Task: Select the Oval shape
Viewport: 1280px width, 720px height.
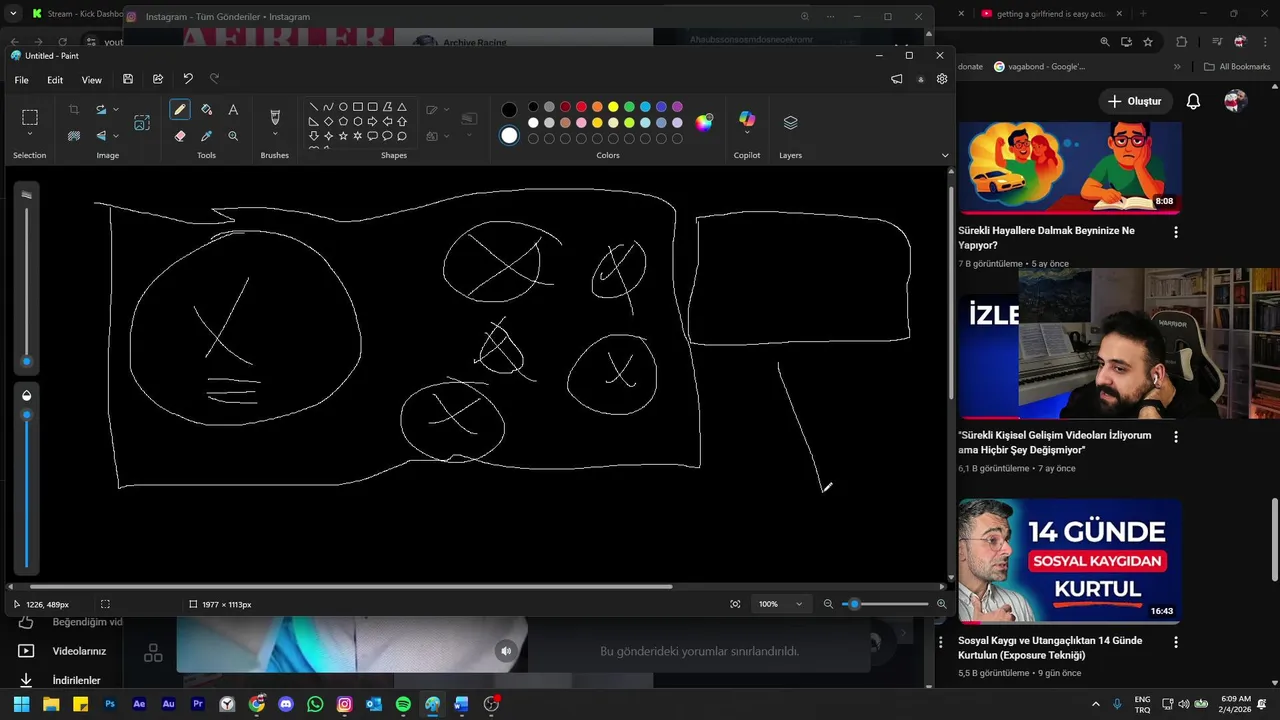Action: (343, 107)
